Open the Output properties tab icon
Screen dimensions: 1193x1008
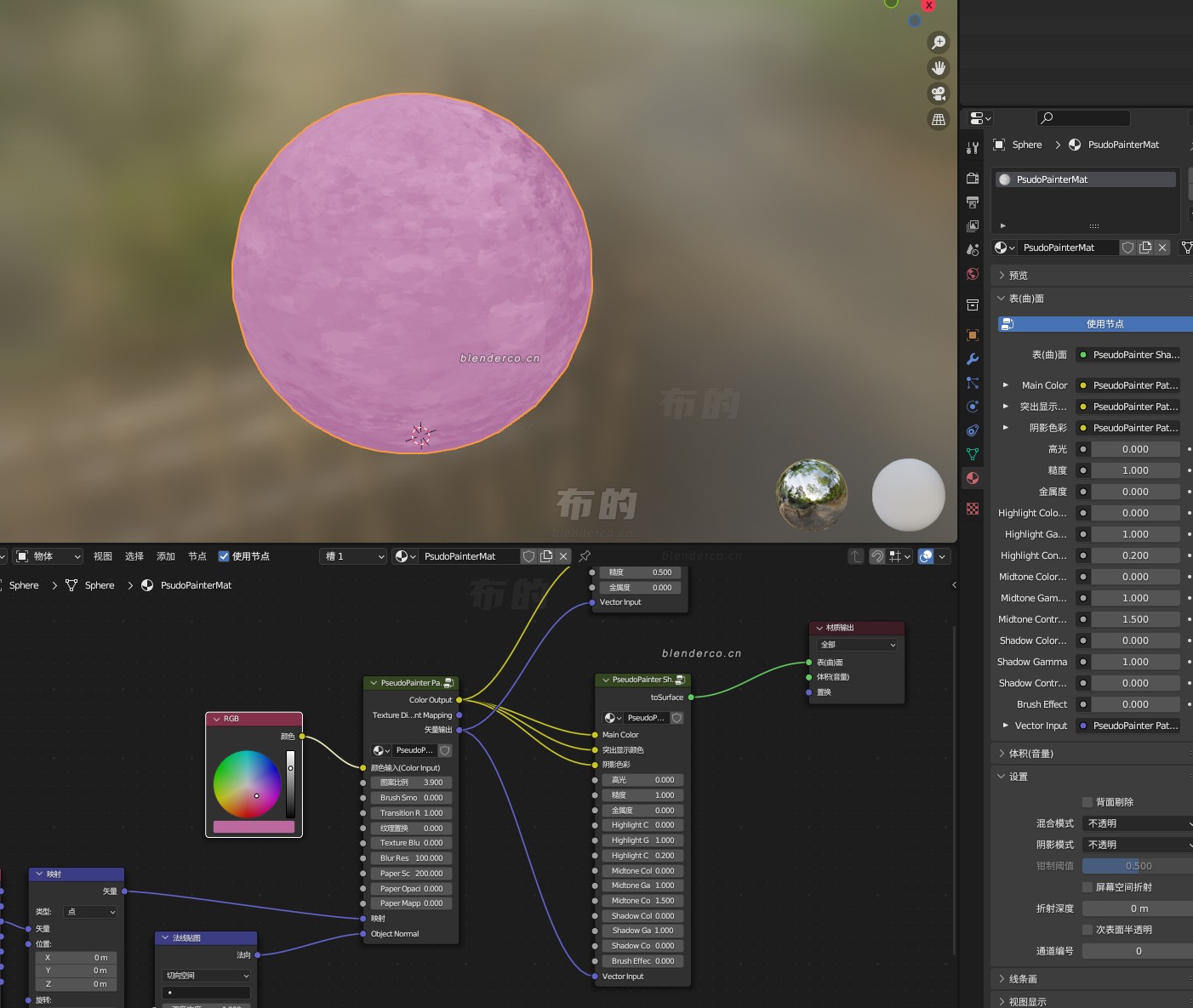tap(973, 202)
